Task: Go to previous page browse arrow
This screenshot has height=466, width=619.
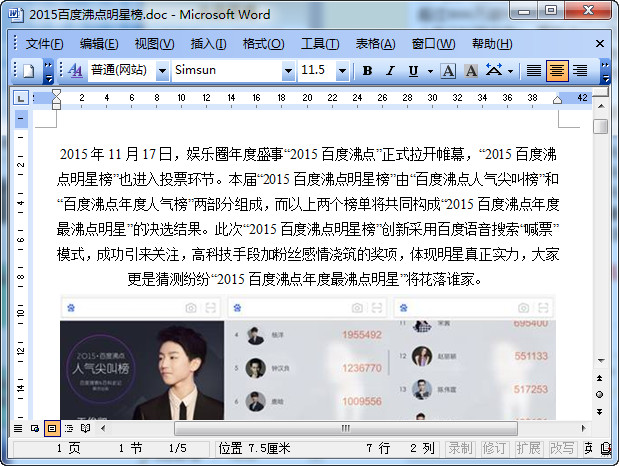Action: [600, 378]
